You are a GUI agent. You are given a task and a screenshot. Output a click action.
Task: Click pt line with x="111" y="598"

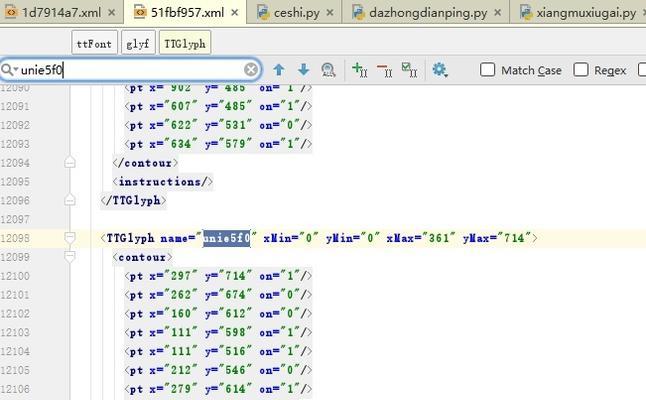click(218, 332)
